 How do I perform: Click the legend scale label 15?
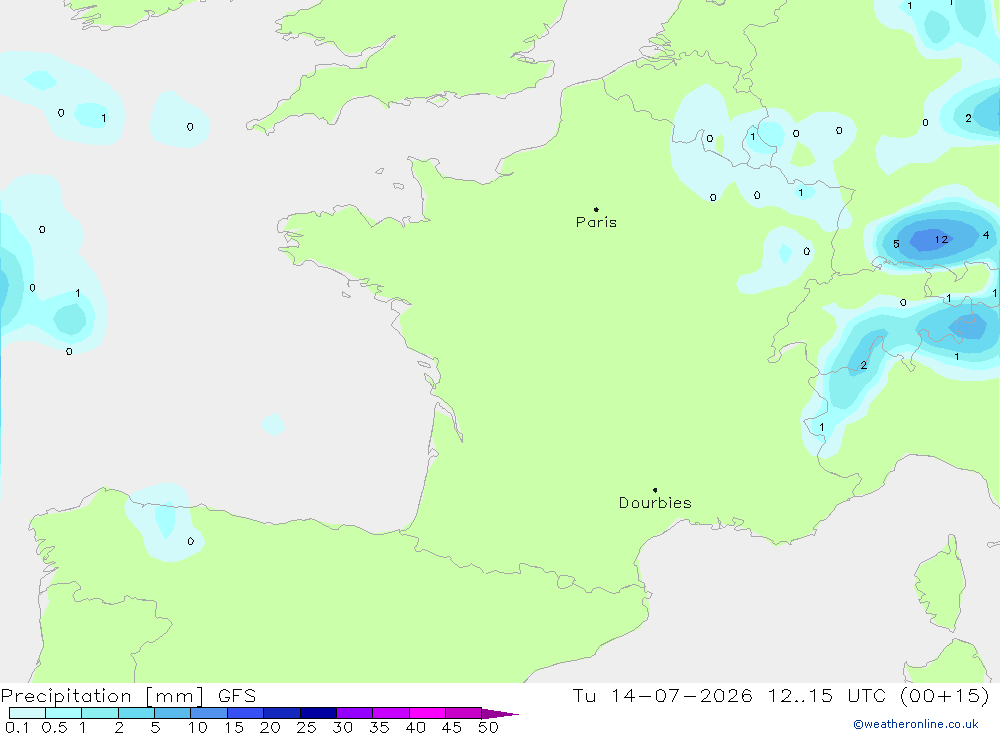tap(234, 727)
